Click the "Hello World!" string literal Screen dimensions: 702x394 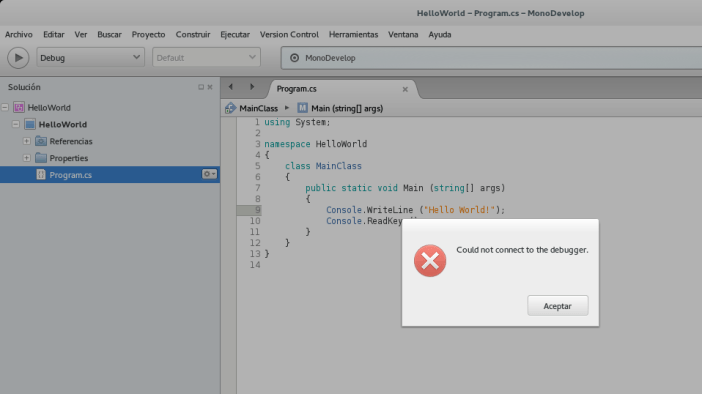click(459, 210)
